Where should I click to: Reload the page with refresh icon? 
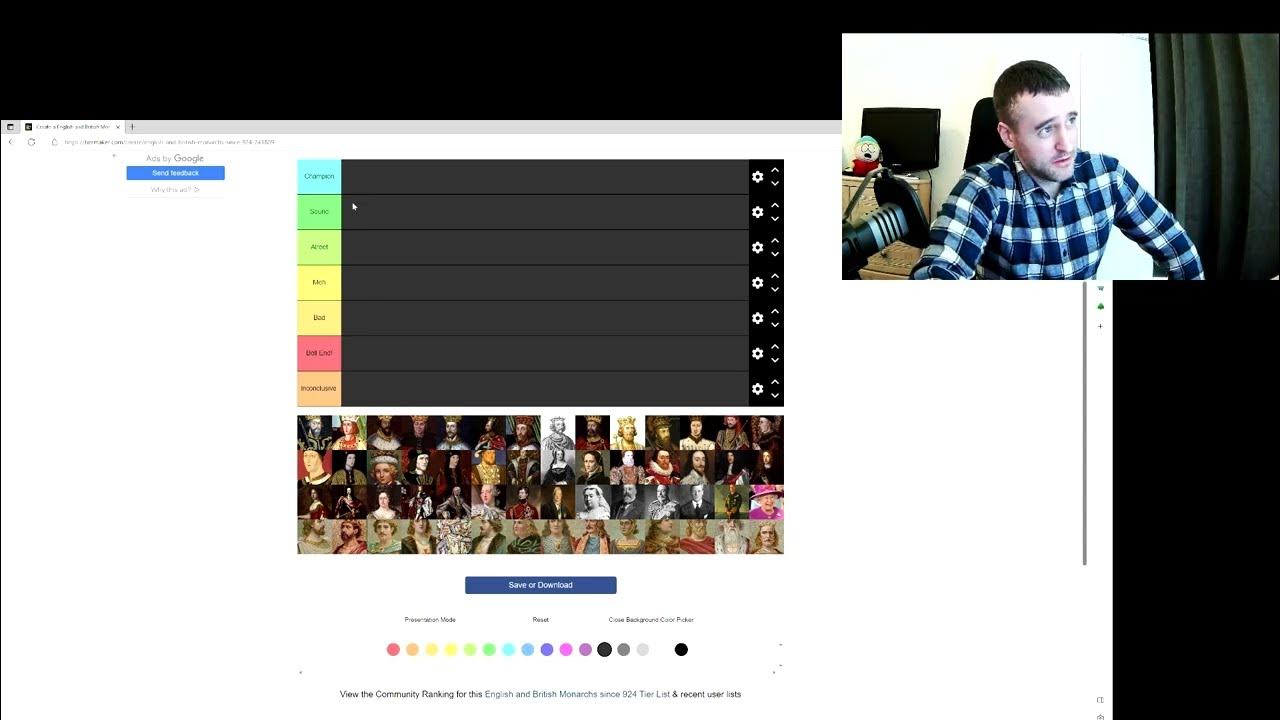(31, 142)
